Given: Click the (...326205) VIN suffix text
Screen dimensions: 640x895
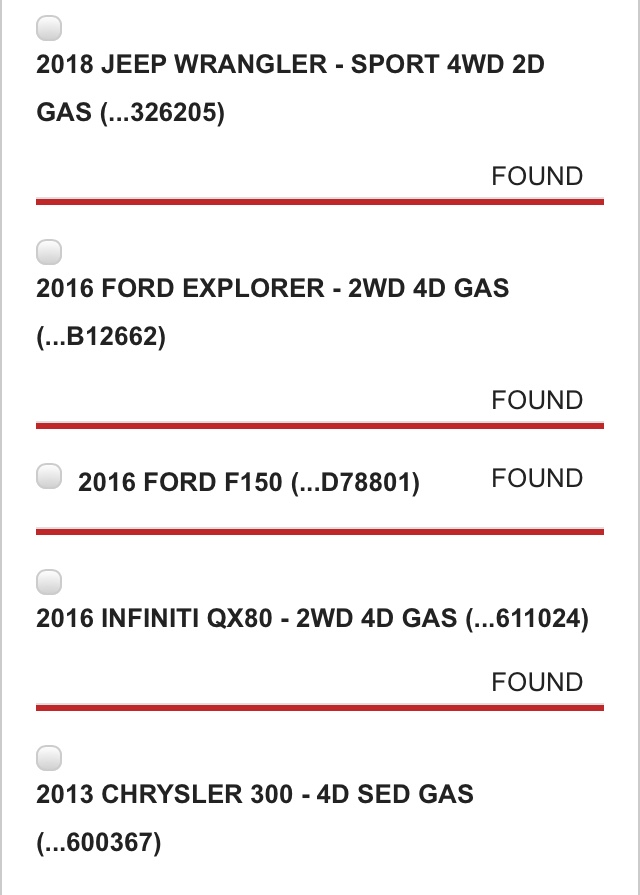Looking at the screenshot, I should tap(162, 112).
